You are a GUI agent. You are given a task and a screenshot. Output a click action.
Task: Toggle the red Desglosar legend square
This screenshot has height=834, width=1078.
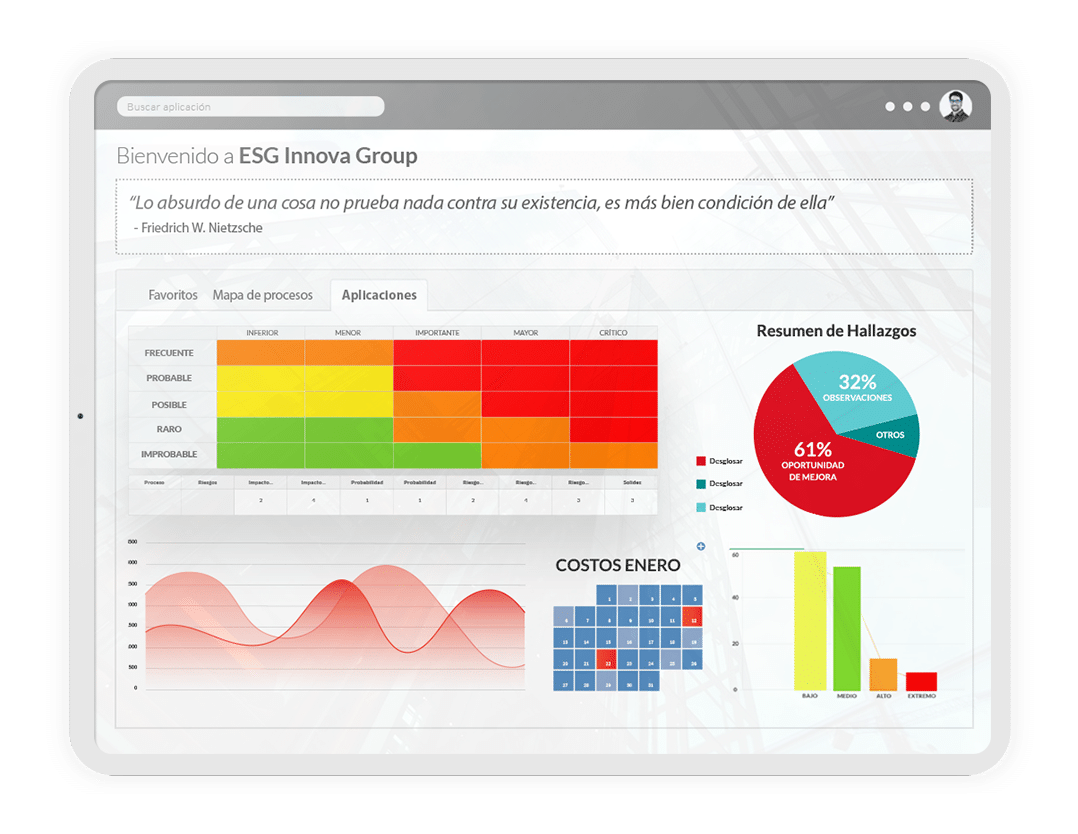coord(701,461)
